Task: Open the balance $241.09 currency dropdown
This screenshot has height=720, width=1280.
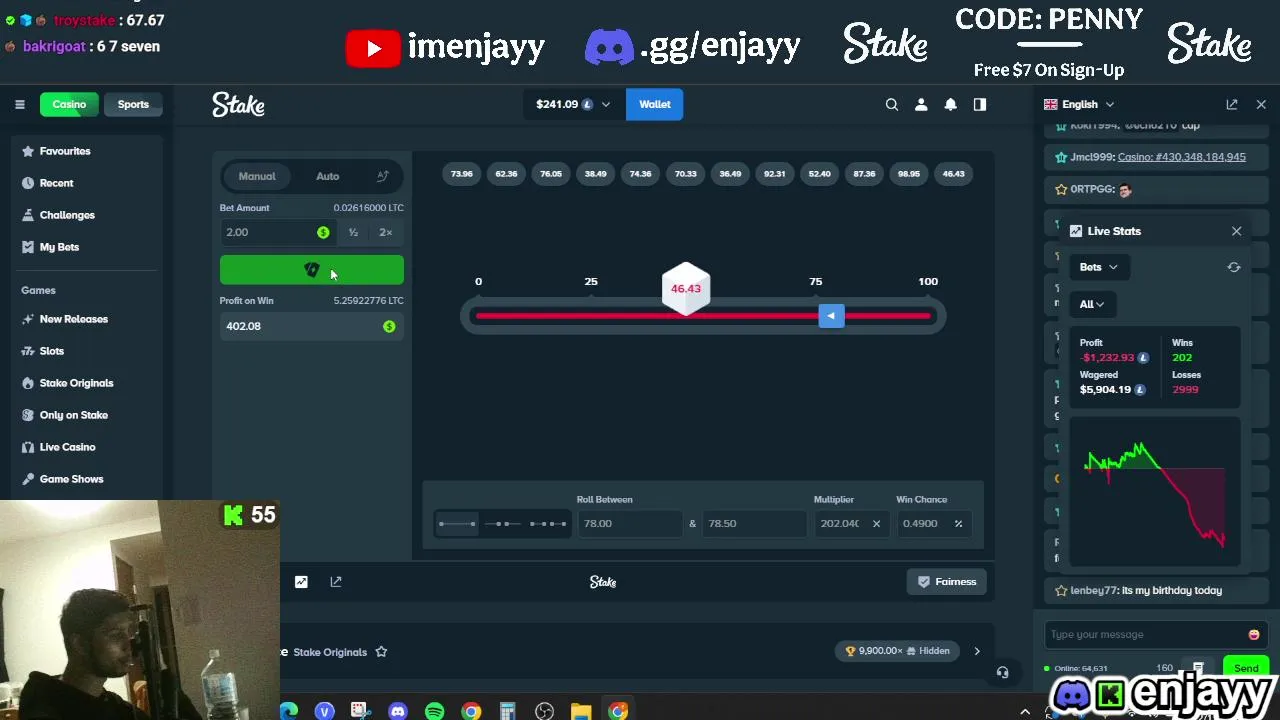Action: click(572, 104)
